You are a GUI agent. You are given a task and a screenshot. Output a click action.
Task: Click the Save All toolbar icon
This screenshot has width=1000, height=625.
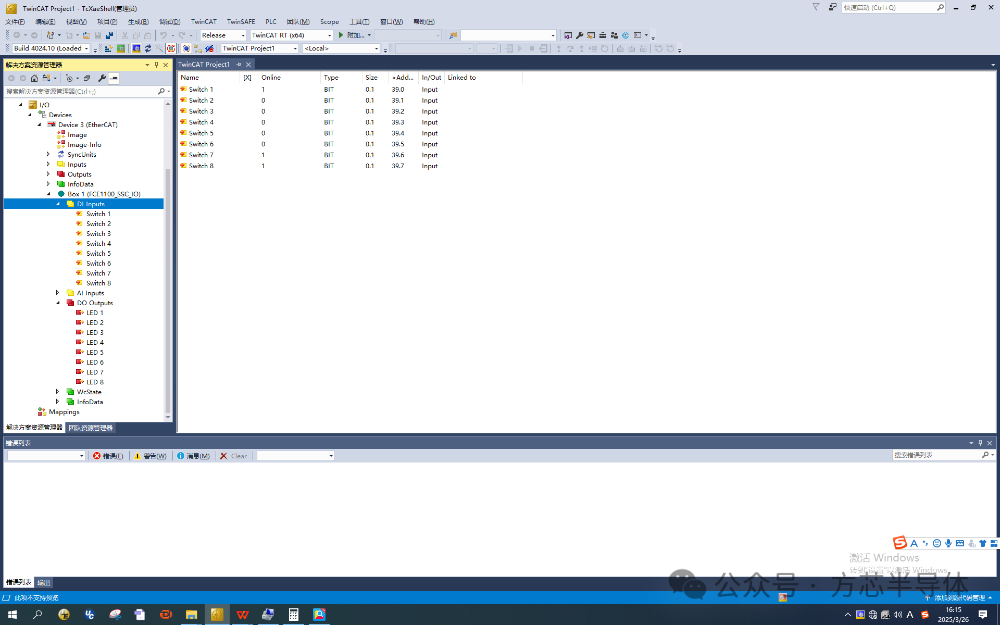click(x=109, y=35)
